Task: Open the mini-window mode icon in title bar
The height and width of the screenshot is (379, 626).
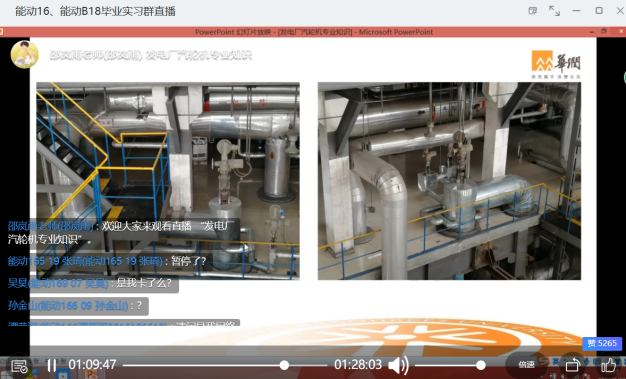Action: click(x=532, y=11)
